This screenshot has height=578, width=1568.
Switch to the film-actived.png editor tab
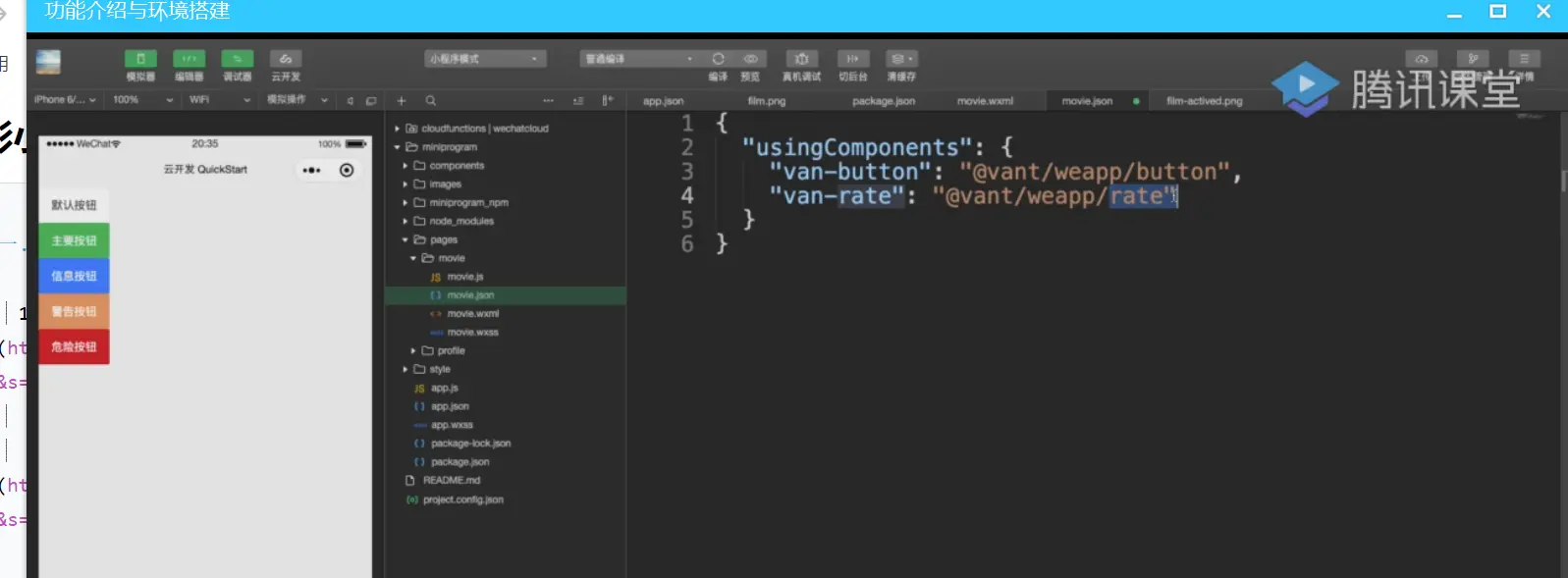click(1204, 101)
